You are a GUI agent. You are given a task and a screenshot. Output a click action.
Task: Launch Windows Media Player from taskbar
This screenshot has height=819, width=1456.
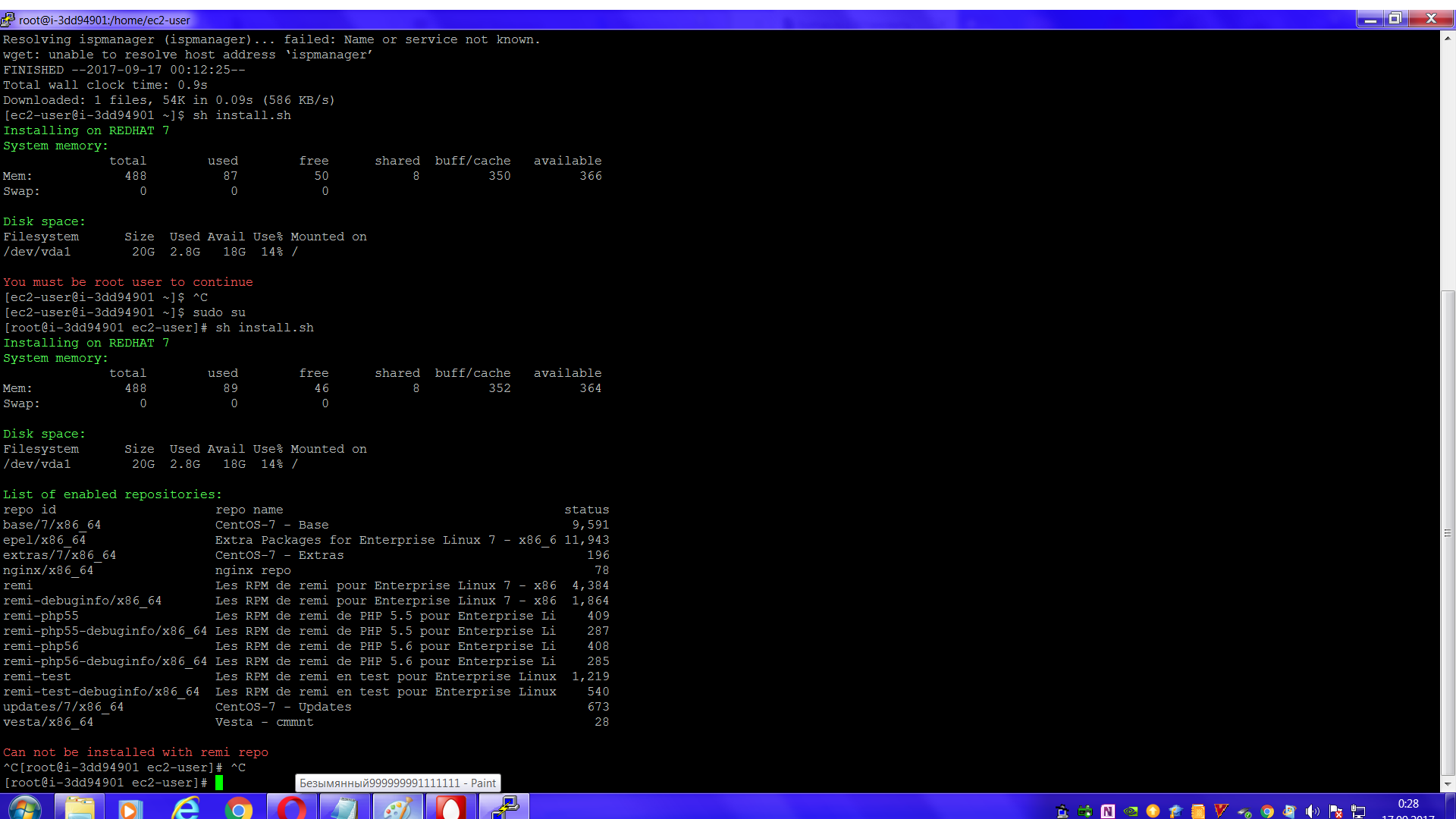(x=130, y=808)
